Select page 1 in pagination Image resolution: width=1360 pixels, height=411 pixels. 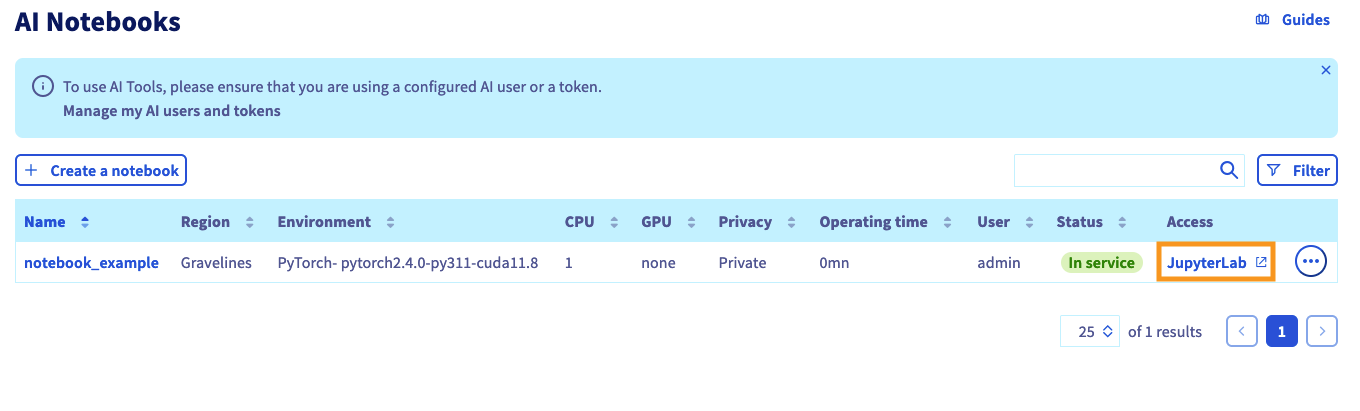click(x=1282, y=331)
